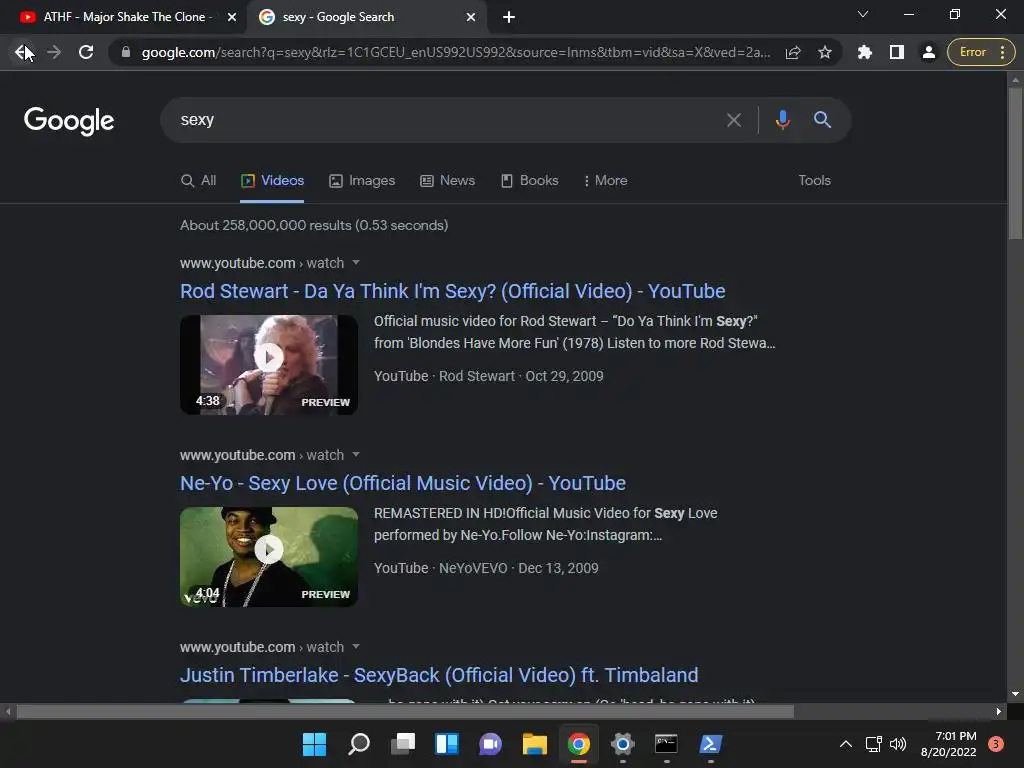Open the clock showing 7:01 PM

[x=948, y=744]
